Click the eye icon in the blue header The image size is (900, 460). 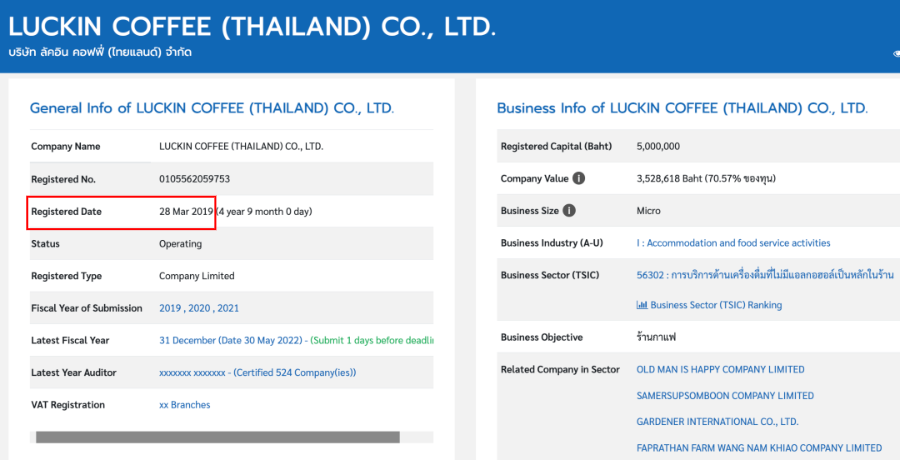click(x=897, y=53)
